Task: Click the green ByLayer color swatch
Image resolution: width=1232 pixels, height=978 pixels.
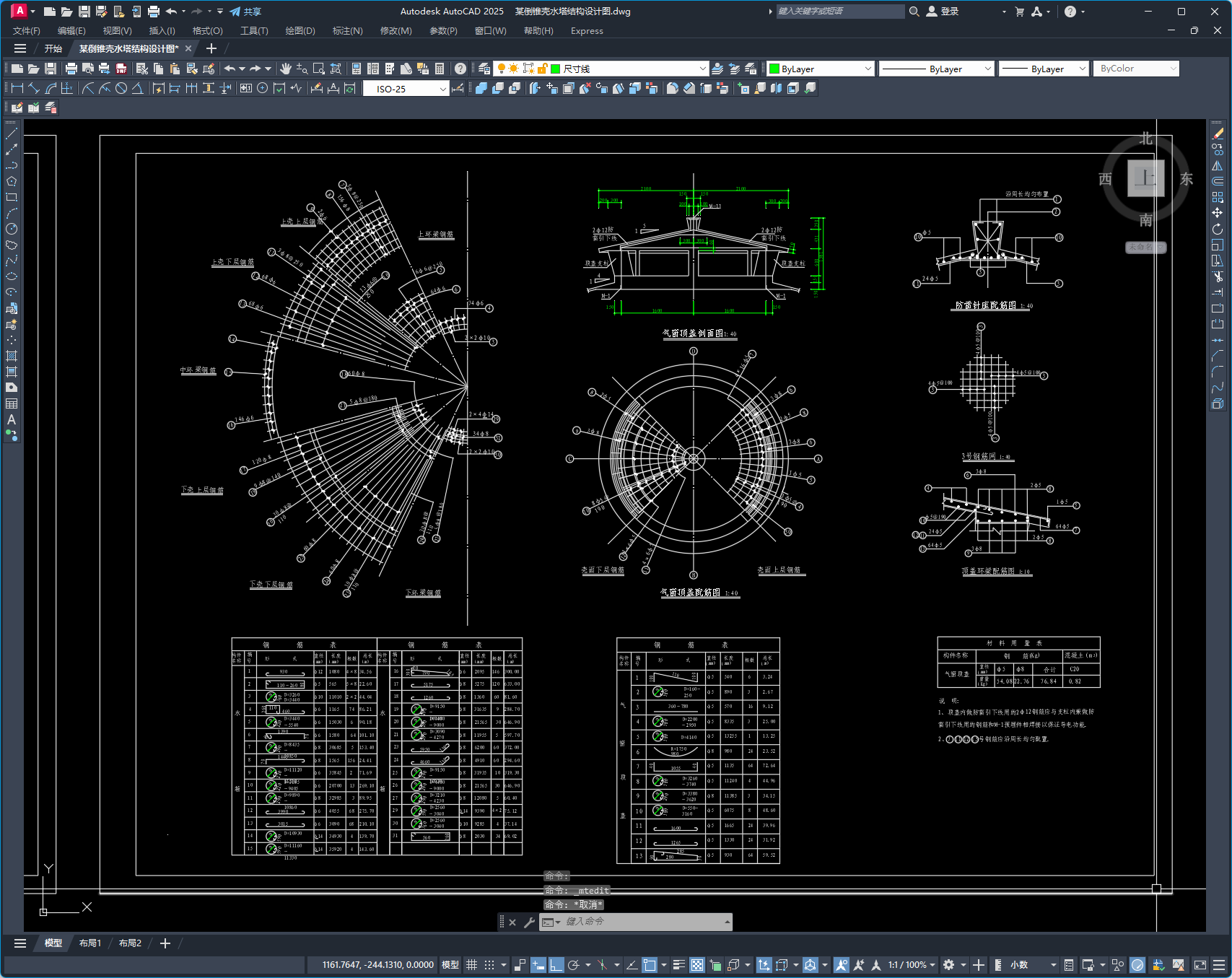Action: click(x=775, y=69)
